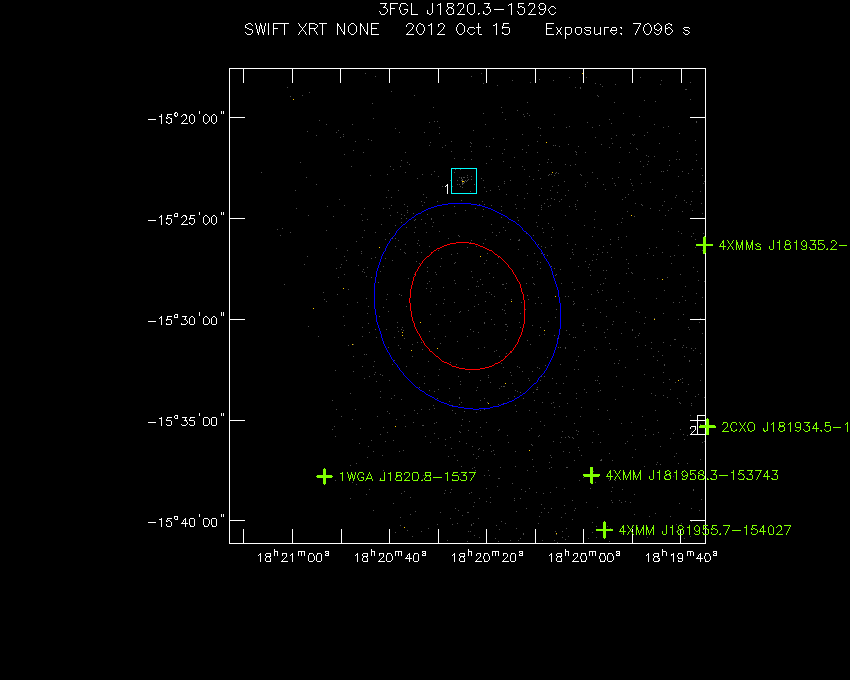Screen dimensions: 850x680
Task: Click the number 1 label beside the cyan box
Action: [x=447, y=189]
